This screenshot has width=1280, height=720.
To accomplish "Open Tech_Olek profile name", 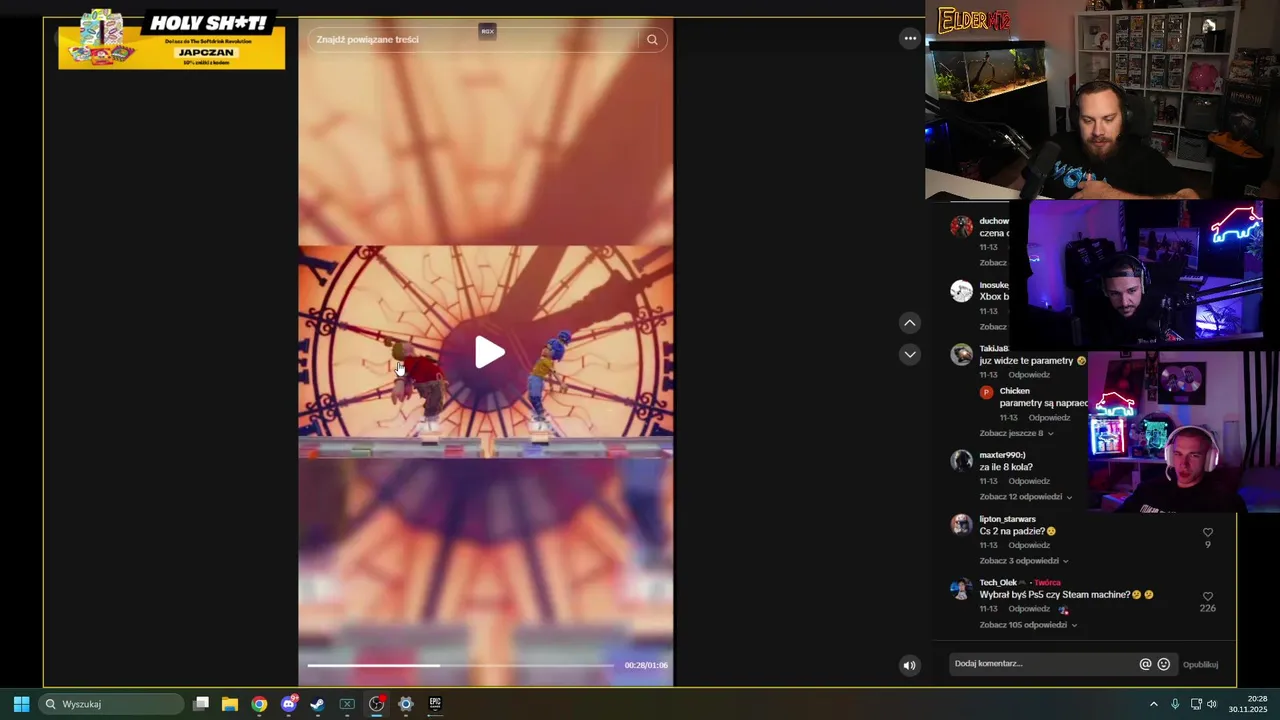I will pyautogui.click(x=998, y=583).
